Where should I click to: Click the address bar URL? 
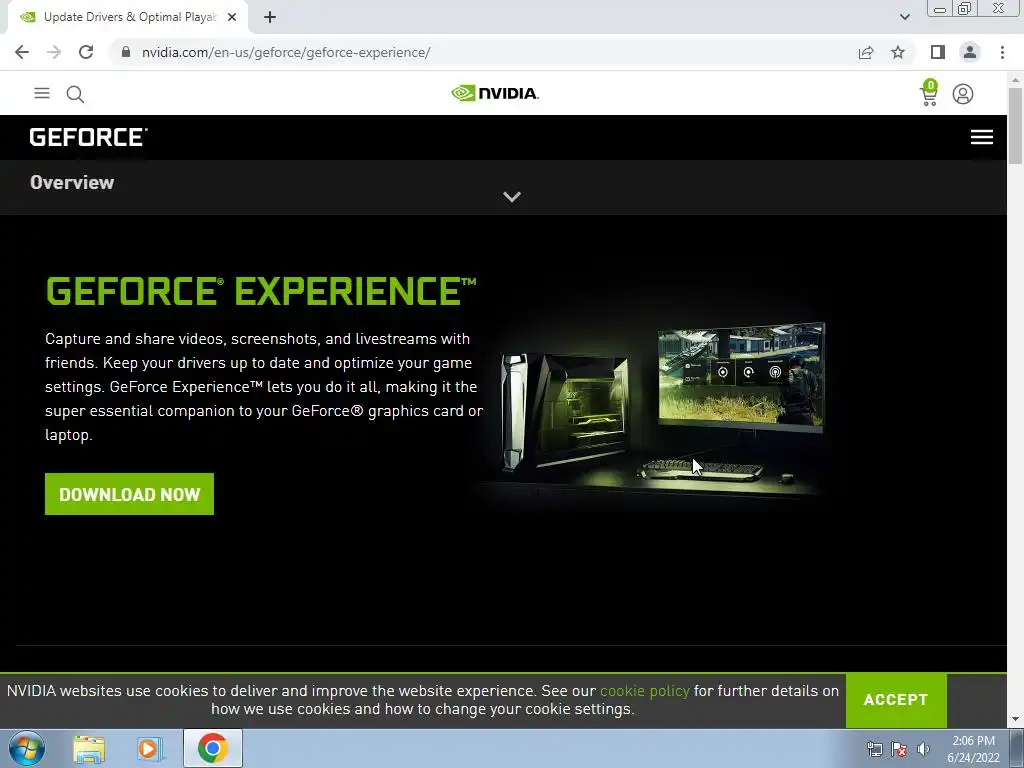286,52
